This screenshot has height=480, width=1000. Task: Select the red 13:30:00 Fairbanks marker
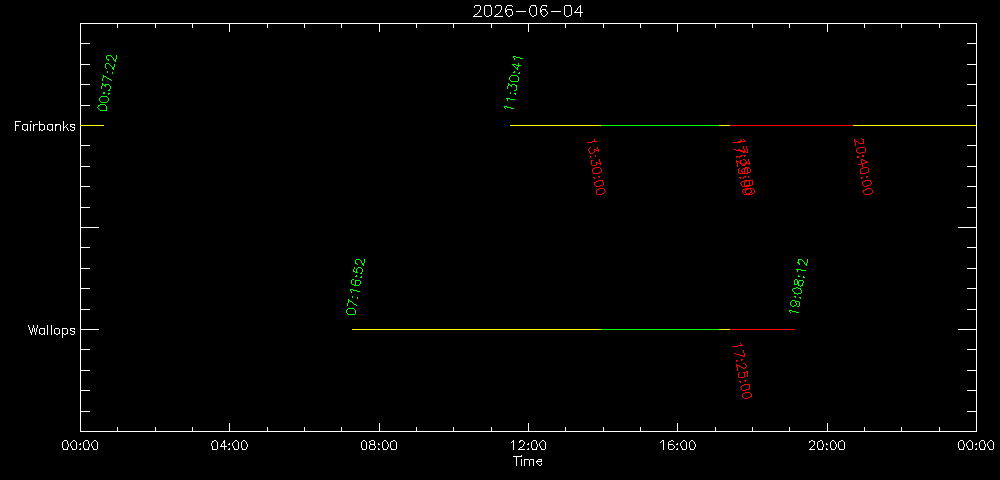coord(594,167)
